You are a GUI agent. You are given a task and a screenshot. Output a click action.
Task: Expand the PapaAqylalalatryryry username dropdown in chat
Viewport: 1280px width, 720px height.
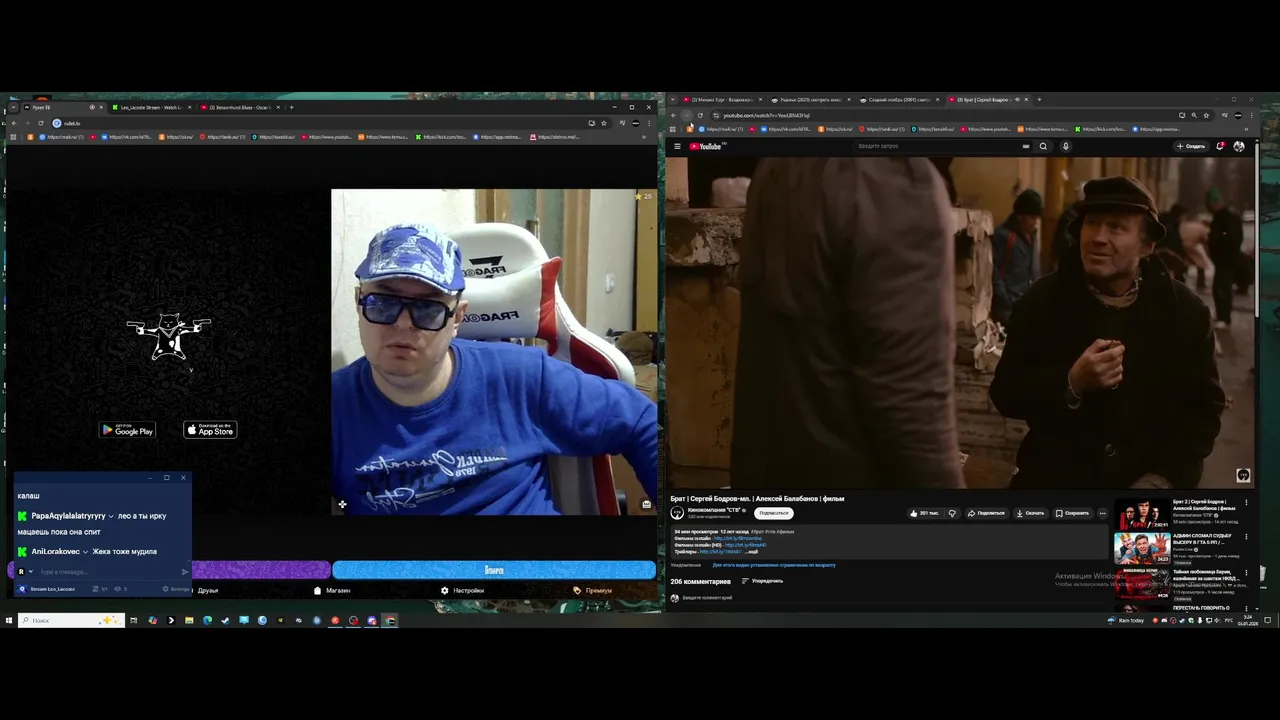(111, 516)
